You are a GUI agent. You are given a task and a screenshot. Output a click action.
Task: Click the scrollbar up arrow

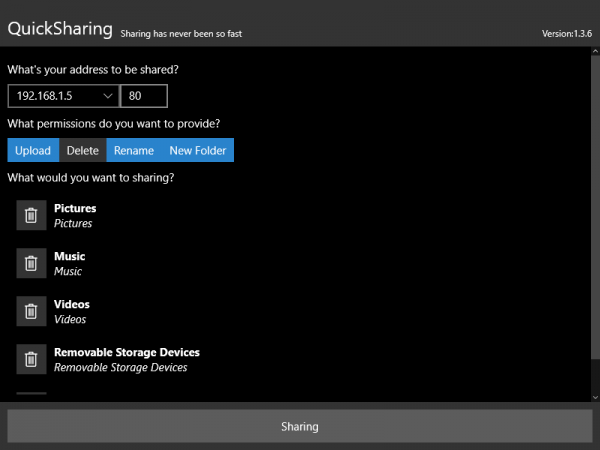(595, 51)
